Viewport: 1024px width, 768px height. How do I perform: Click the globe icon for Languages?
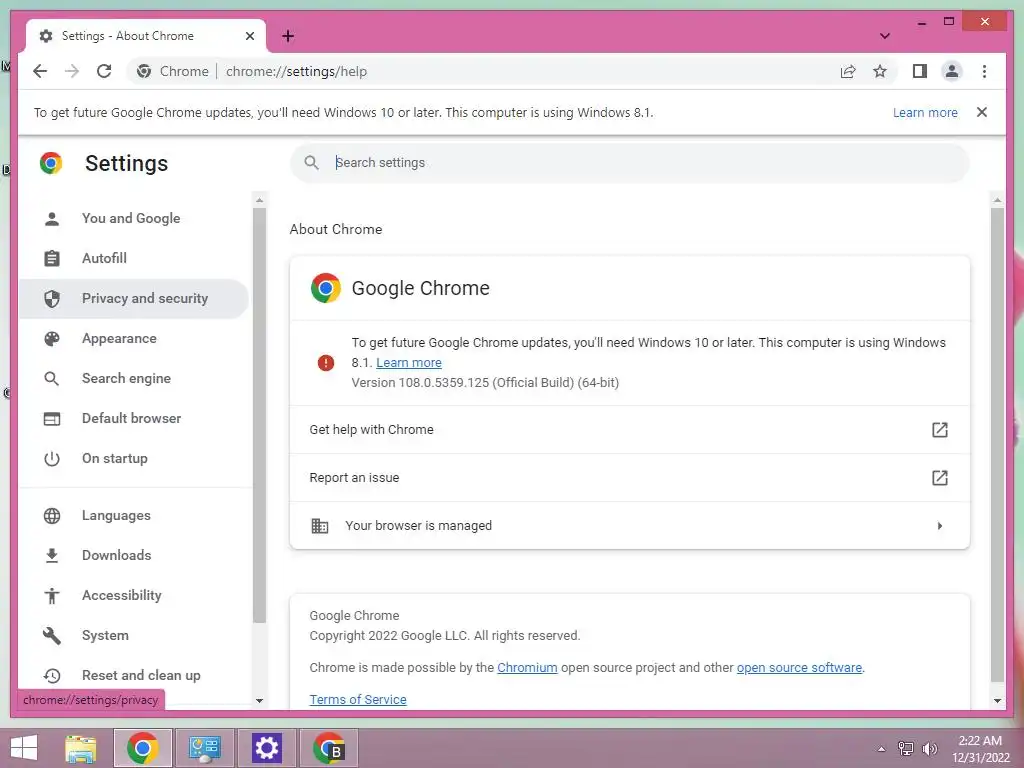[x=52, y=515]
